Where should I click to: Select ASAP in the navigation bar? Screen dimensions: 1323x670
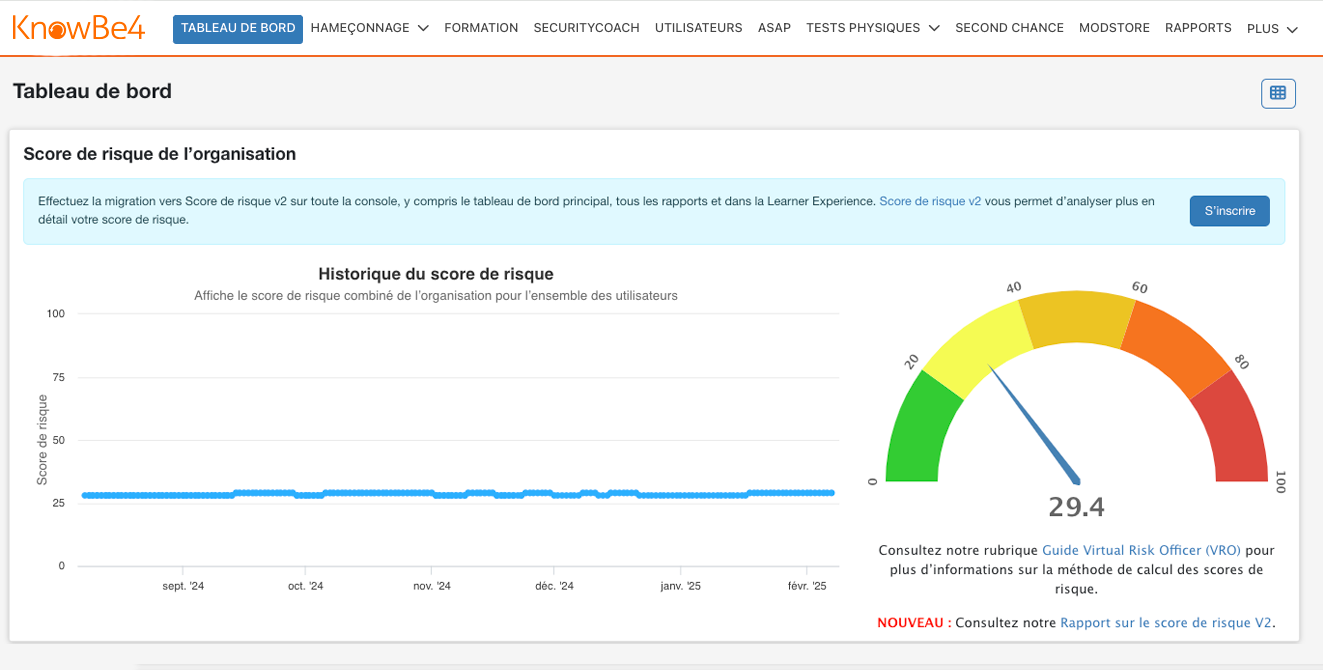point(774,28)
